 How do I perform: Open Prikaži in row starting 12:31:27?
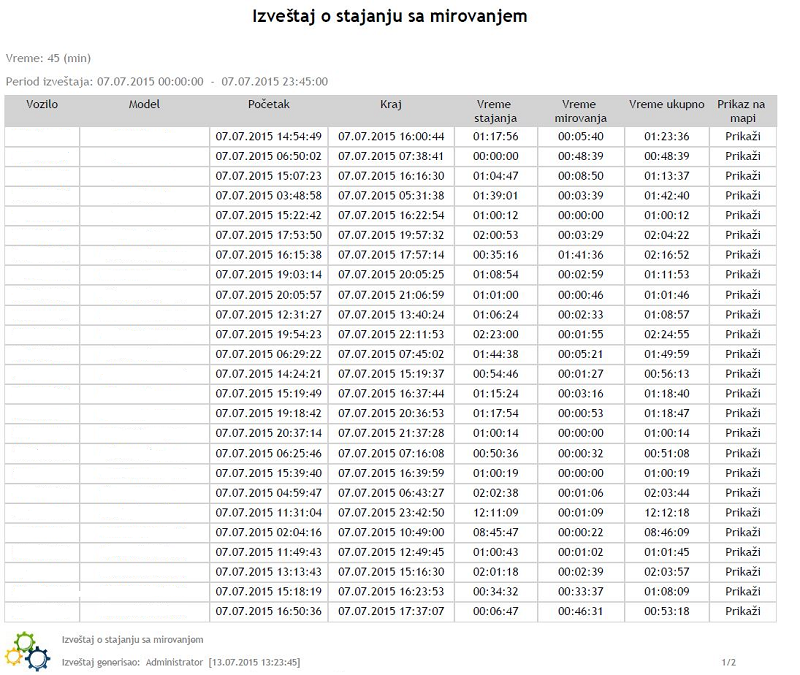(742, 315)
